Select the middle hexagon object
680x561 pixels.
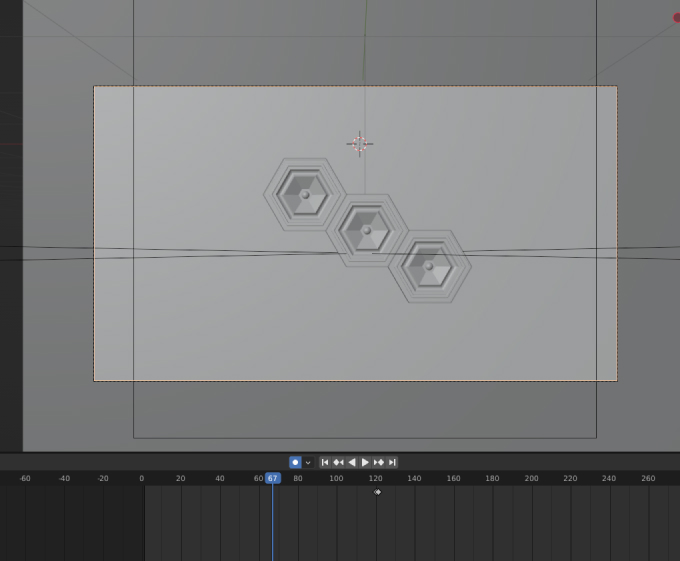367,230
